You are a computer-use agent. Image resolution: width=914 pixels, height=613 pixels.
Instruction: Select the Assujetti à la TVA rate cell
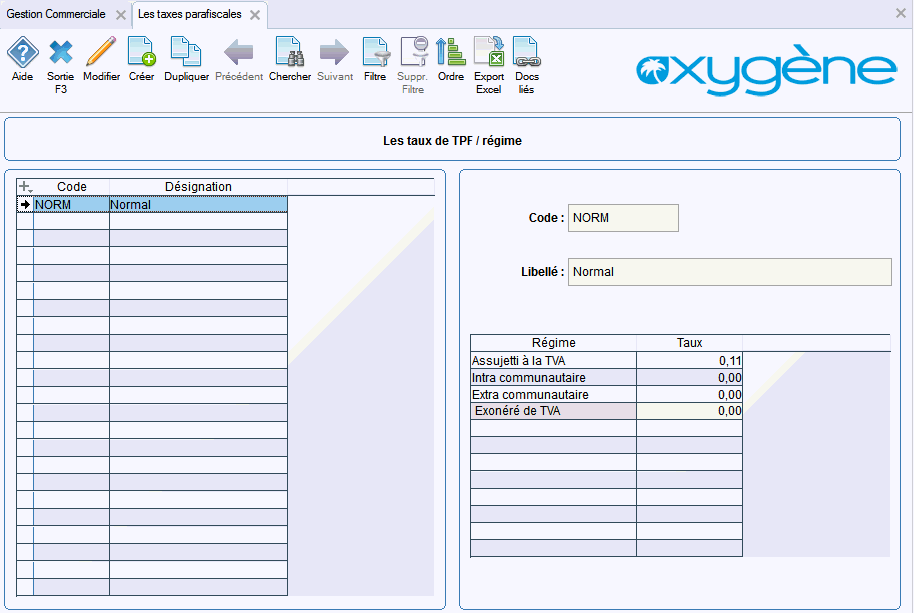689,361
